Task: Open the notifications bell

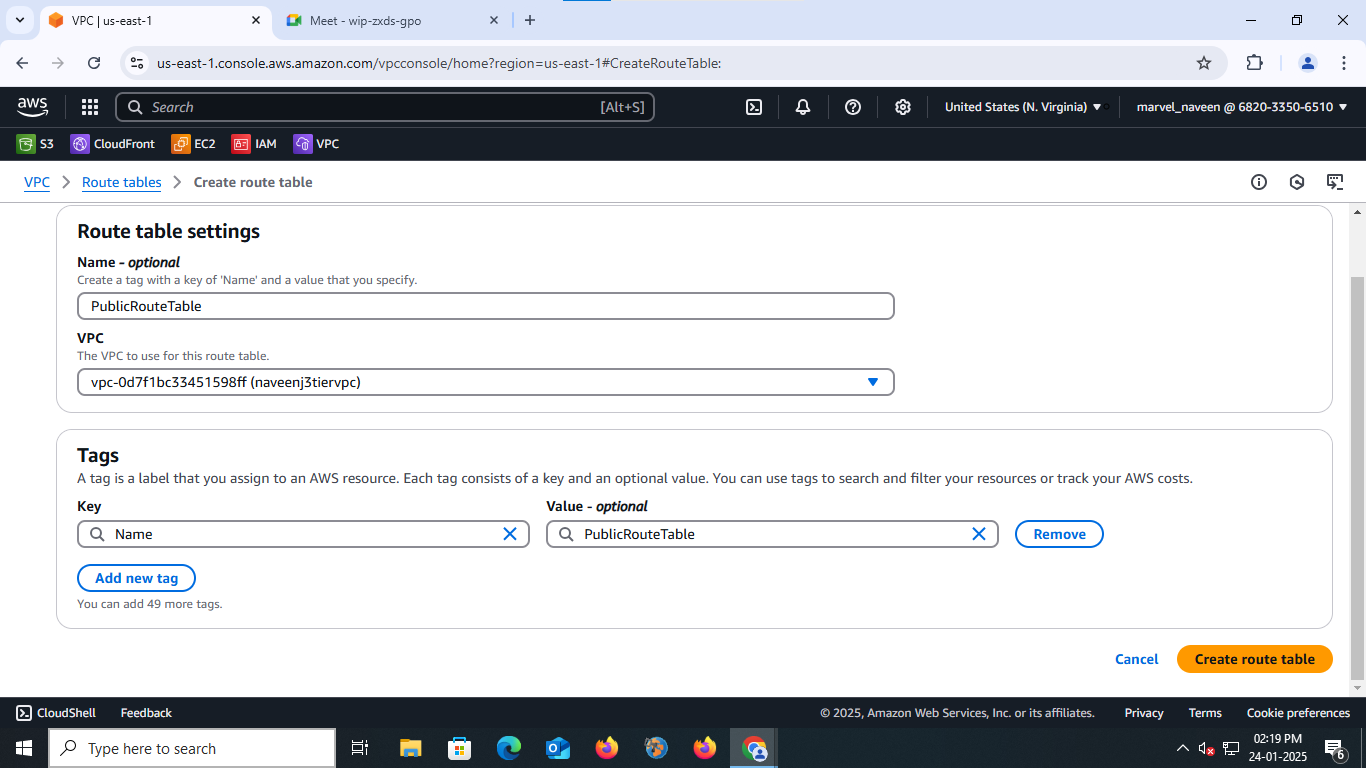Action: tap(803, 107)
